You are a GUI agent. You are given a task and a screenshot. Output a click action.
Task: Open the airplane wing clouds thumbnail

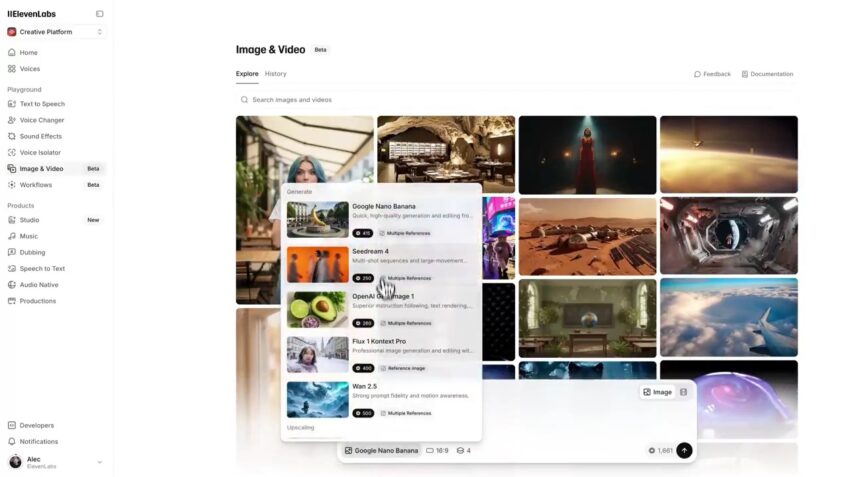point(729,317)
